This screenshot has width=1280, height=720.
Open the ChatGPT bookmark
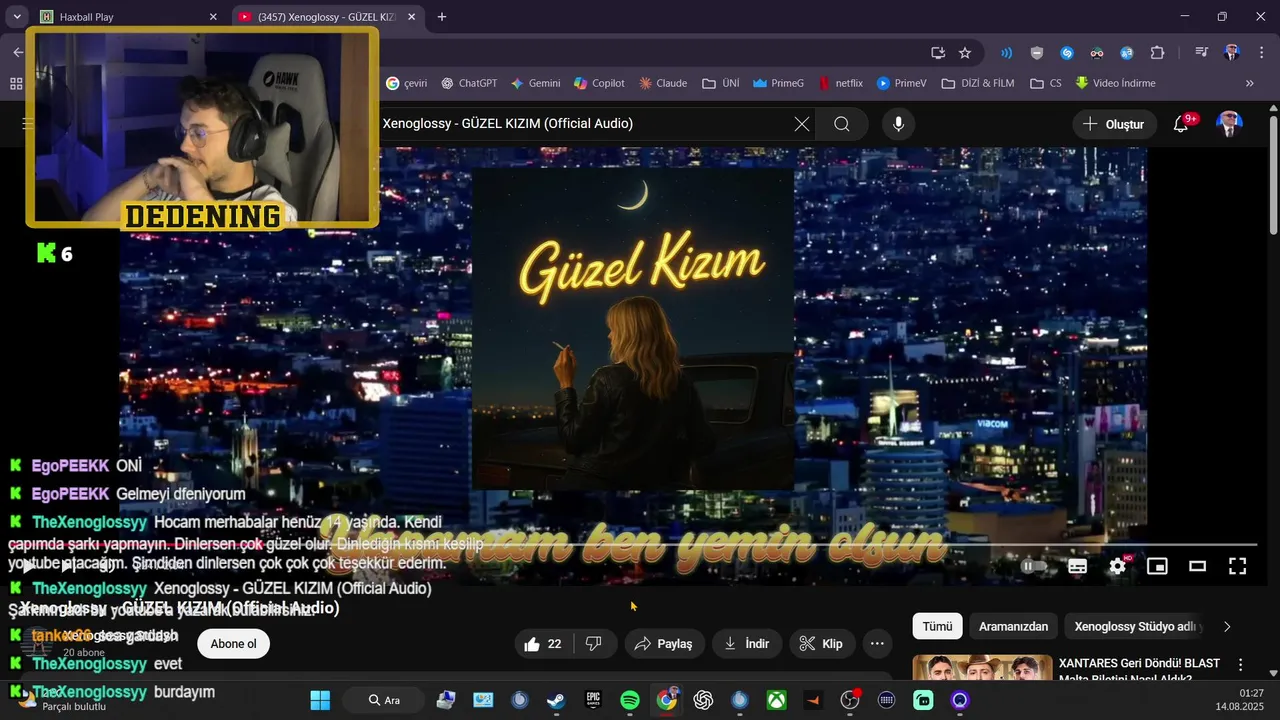pos(469,83)
